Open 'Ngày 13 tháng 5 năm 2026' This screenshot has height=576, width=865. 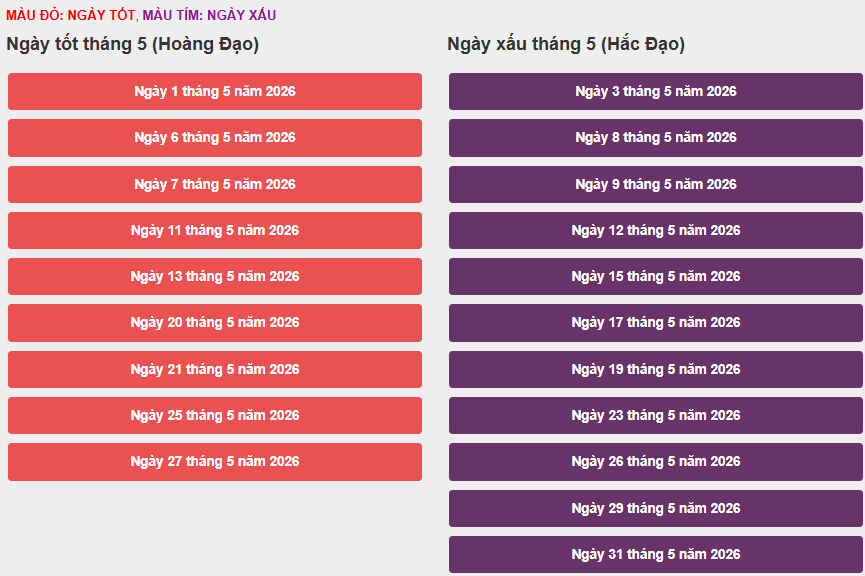pos(215,276)
